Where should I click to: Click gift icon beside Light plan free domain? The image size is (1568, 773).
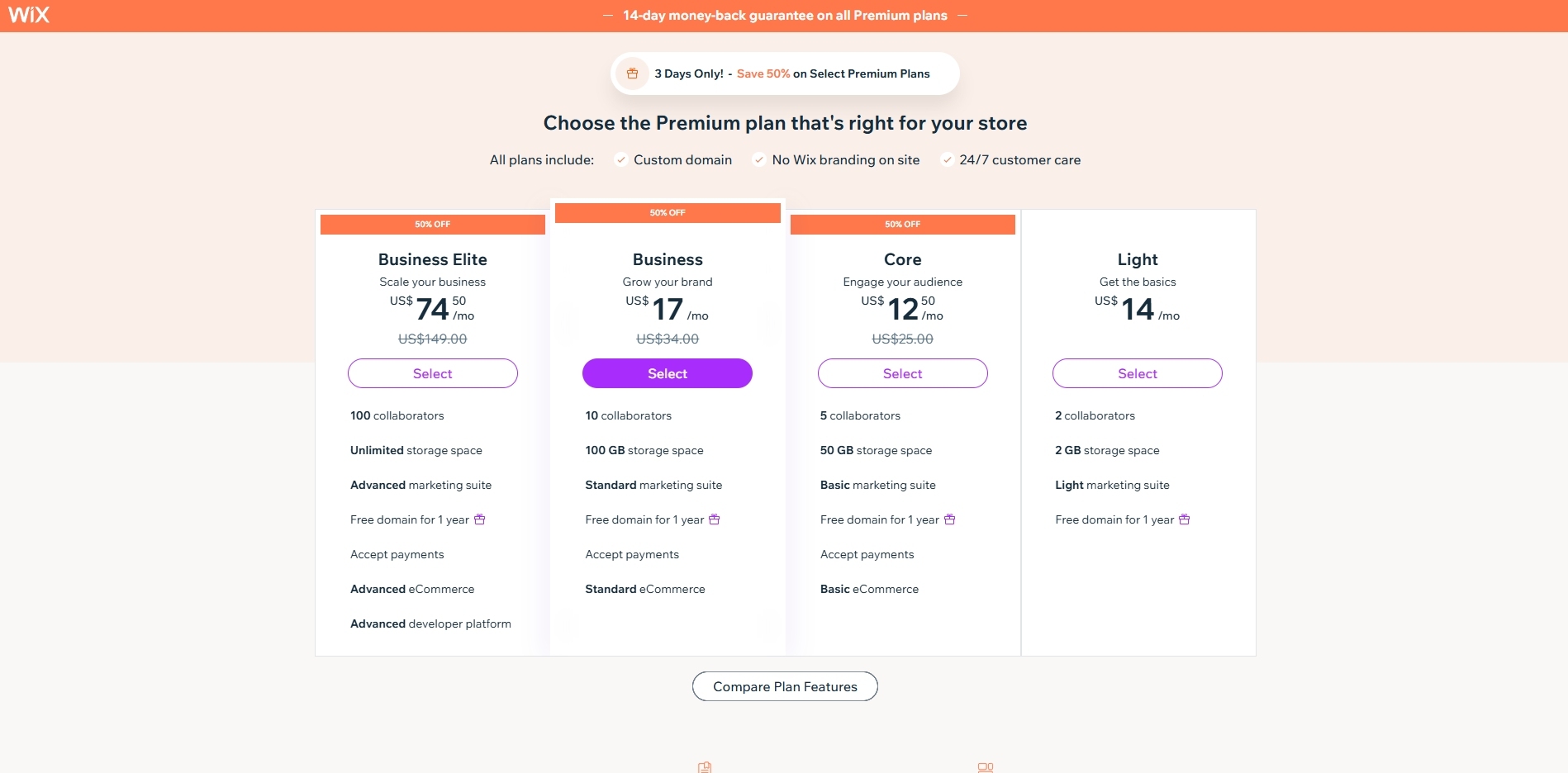1185,519
